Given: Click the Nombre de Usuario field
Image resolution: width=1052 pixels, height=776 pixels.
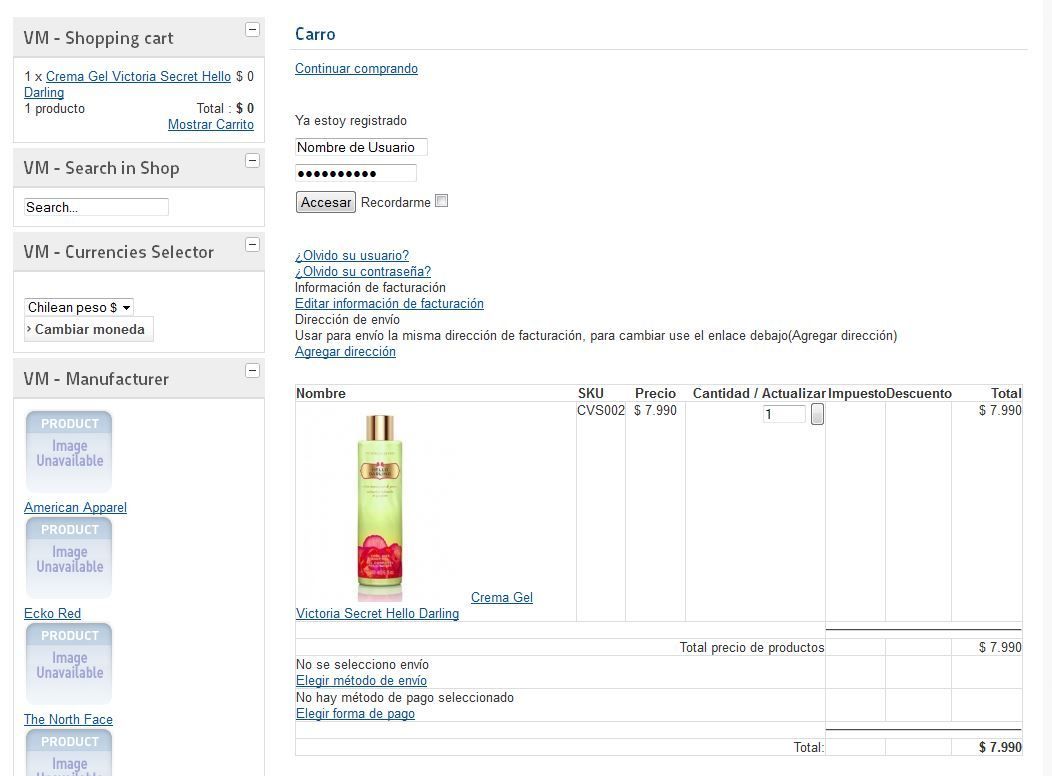Looking at the screenshot, I should 361,147.
